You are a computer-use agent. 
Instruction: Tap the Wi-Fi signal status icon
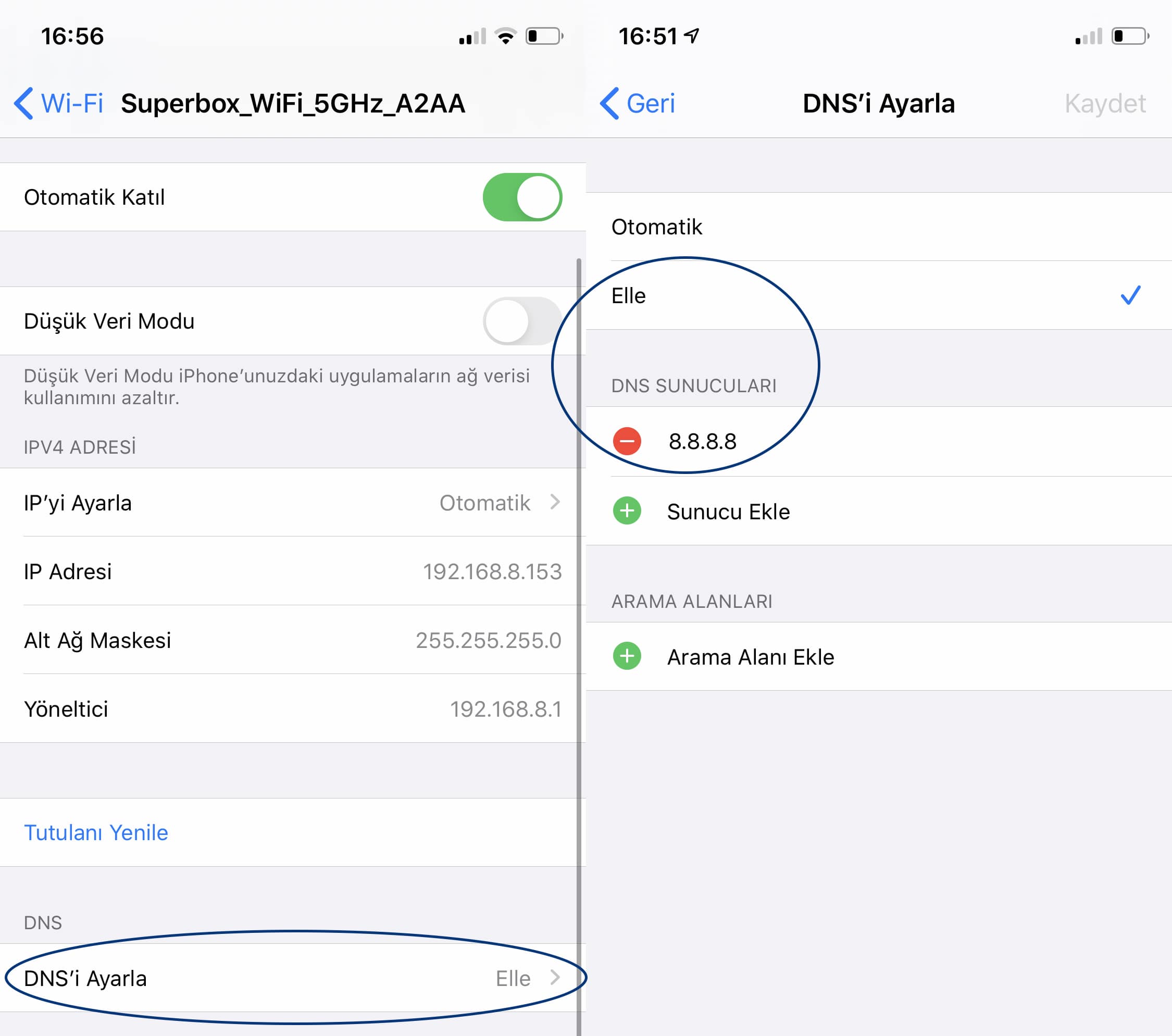(505, 36)
